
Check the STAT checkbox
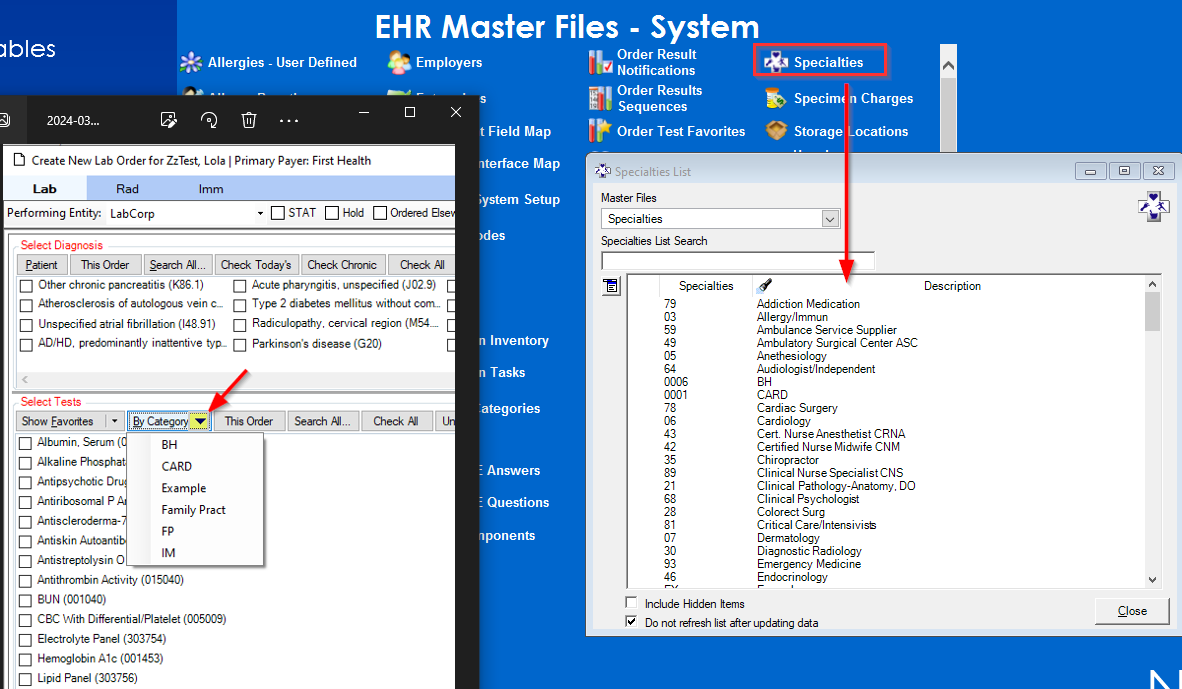tap(277, 213)
